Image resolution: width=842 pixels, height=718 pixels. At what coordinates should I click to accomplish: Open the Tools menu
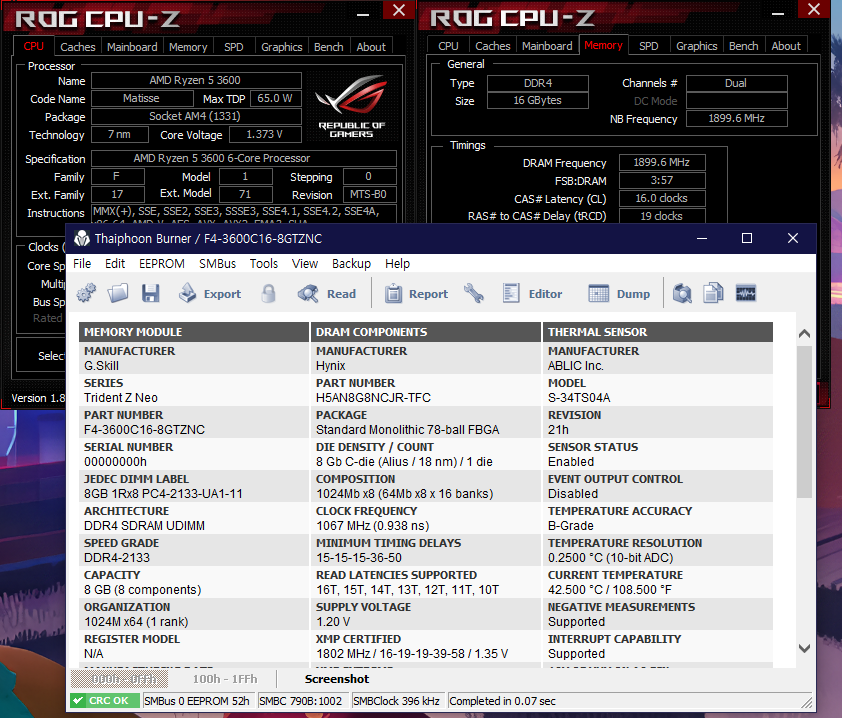pyautogui.click(x=264, y=264)
